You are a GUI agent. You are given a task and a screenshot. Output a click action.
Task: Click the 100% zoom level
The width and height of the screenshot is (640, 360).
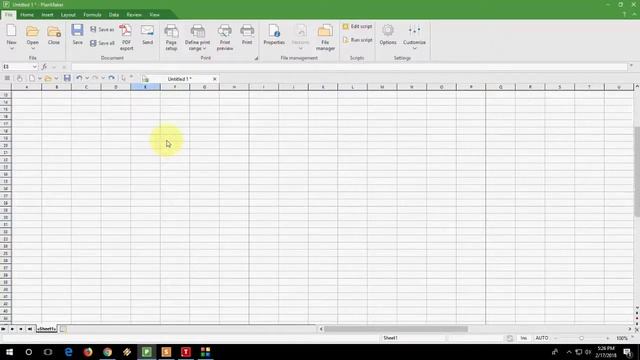pyautogui.click(x=622, y=338)
